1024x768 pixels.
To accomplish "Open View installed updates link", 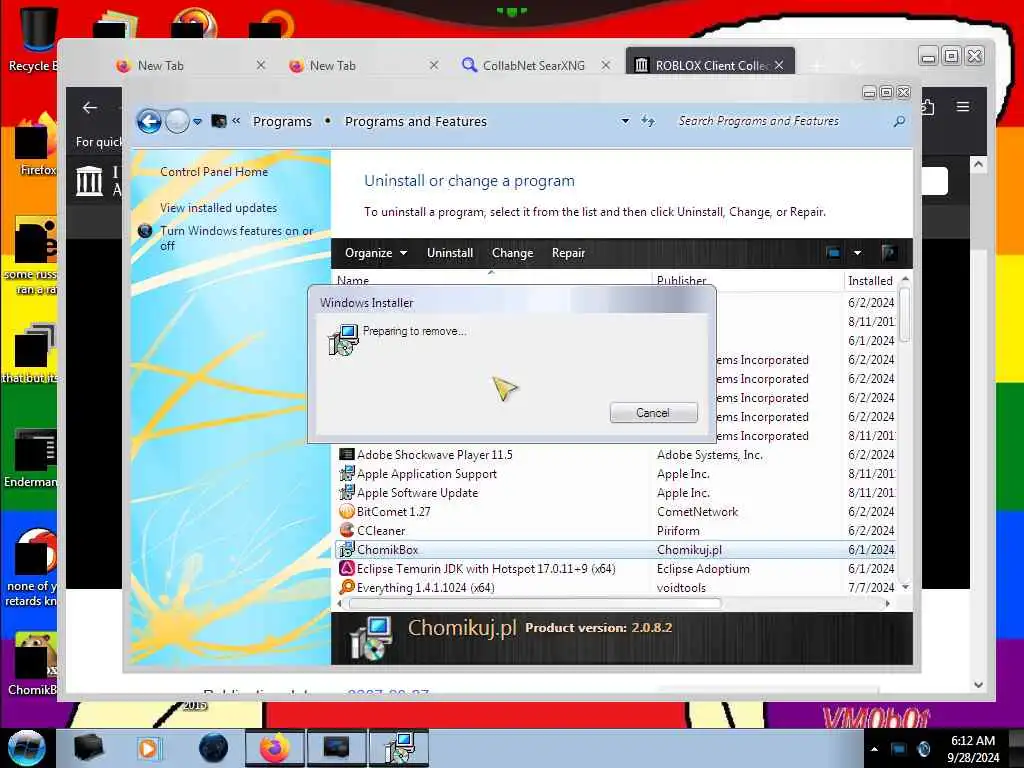I will (218, 208).
